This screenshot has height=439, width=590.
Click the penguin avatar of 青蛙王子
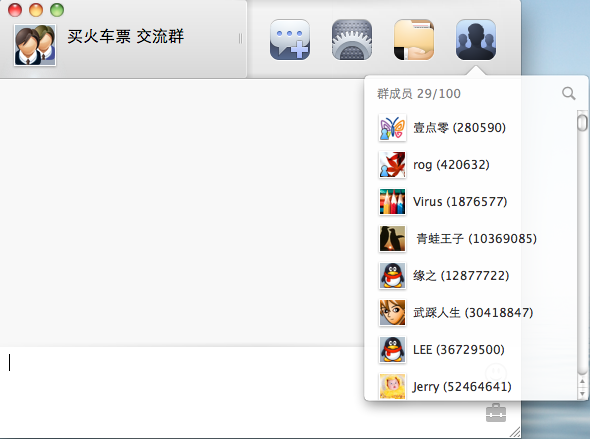(392, 238)
